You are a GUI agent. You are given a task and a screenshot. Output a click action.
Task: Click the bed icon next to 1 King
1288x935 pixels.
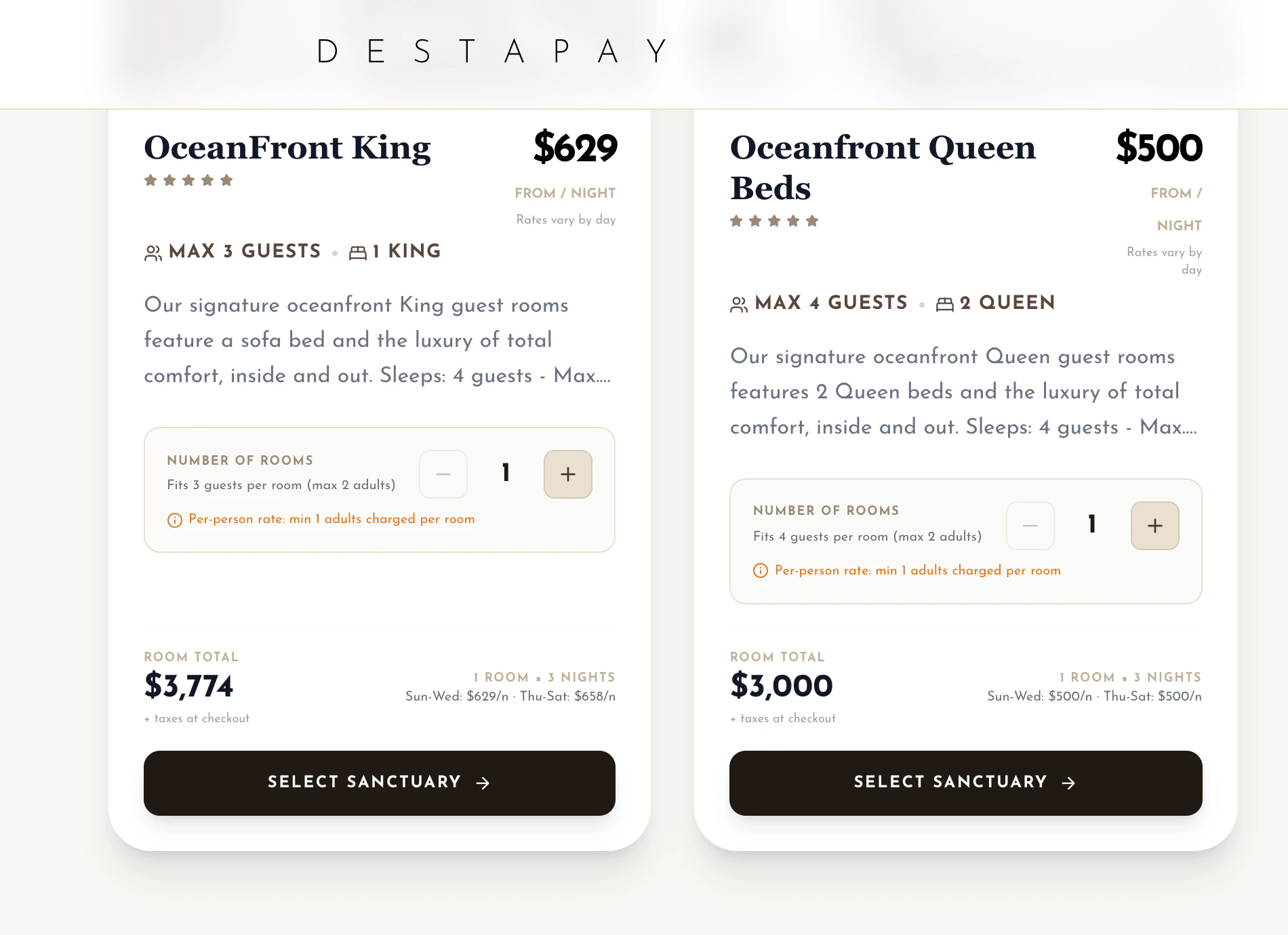358,253
